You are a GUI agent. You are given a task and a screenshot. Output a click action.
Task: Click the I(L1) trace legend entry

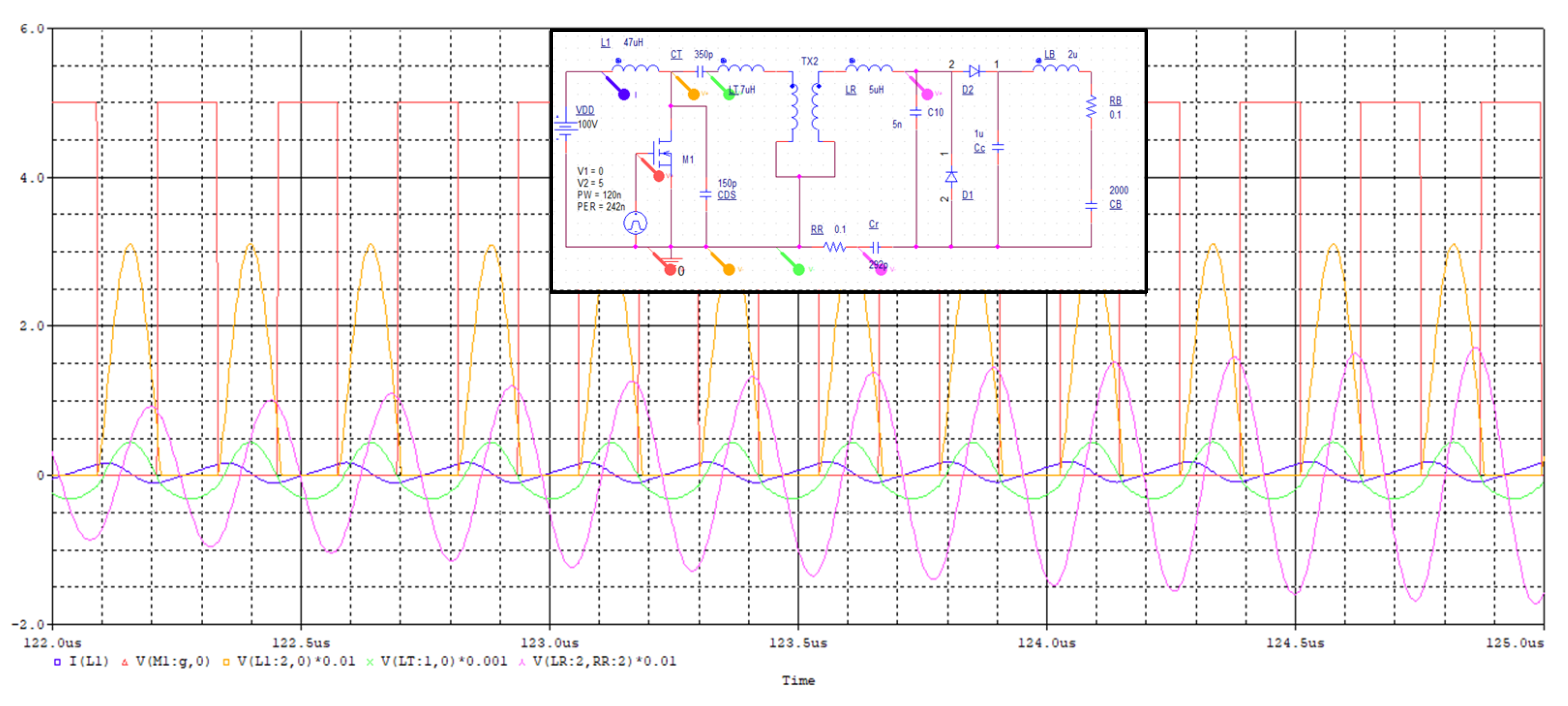[x=88, y=661]
